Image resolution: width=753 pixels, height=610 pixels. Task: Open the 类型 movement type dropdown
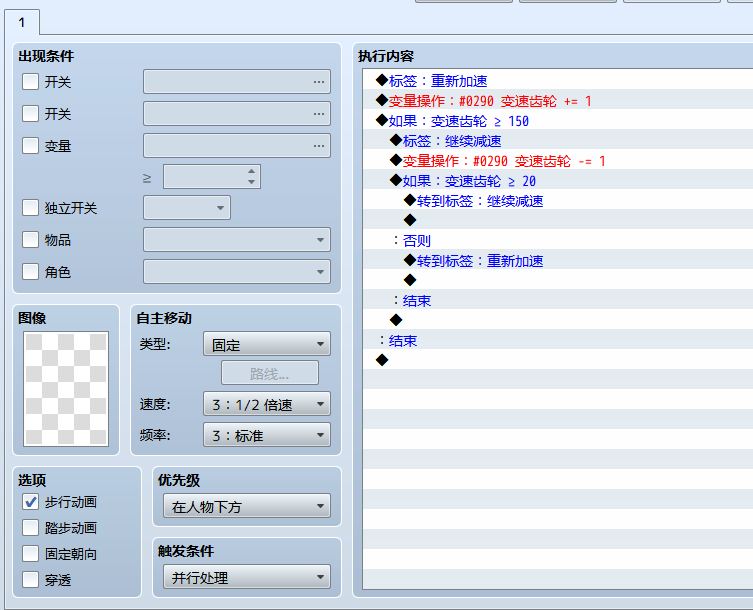267,344
